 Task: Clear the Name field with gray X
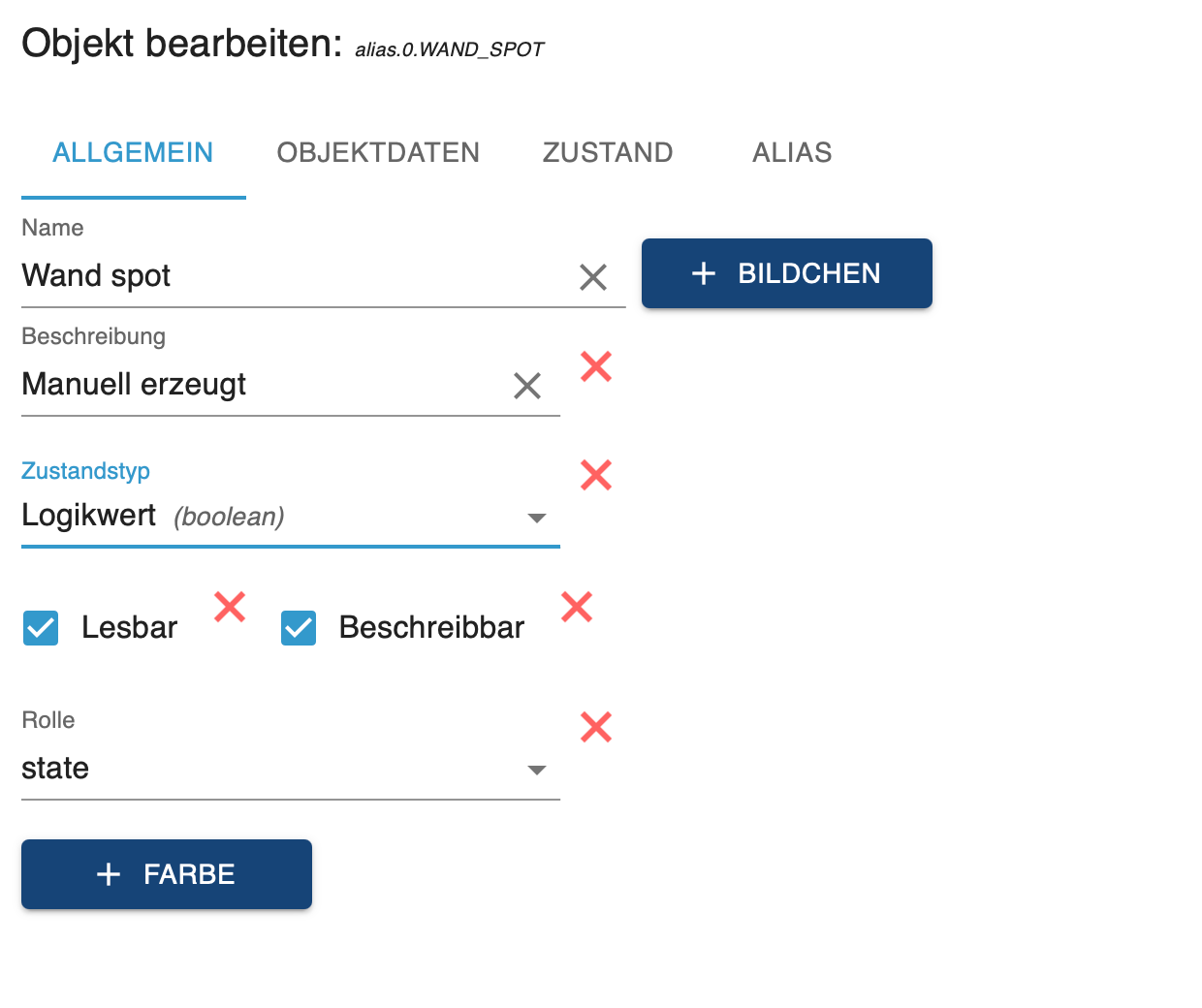coord(593,277)
